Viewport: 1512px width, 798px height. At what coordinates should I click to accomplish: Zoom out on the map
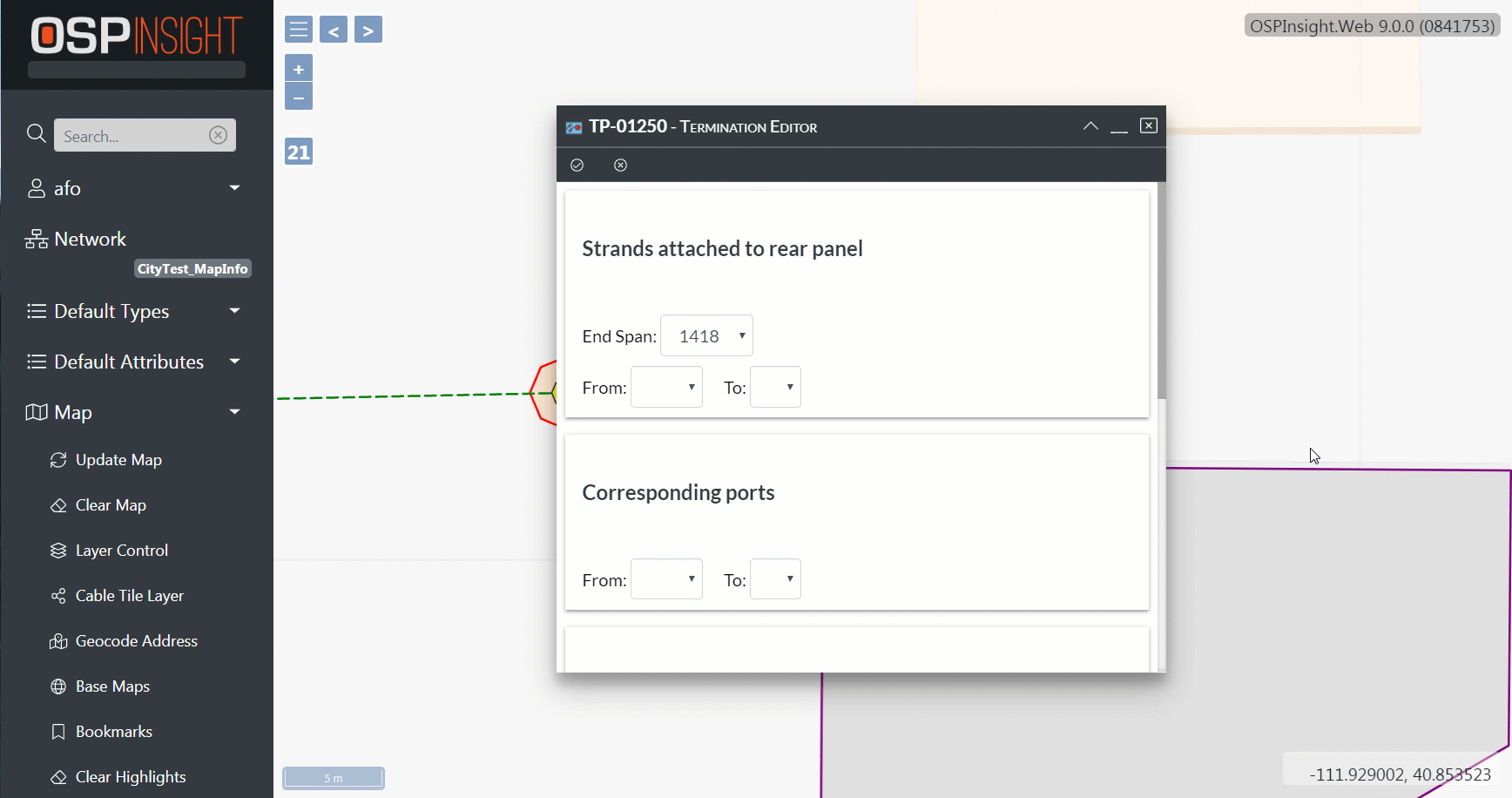point(299,97)
